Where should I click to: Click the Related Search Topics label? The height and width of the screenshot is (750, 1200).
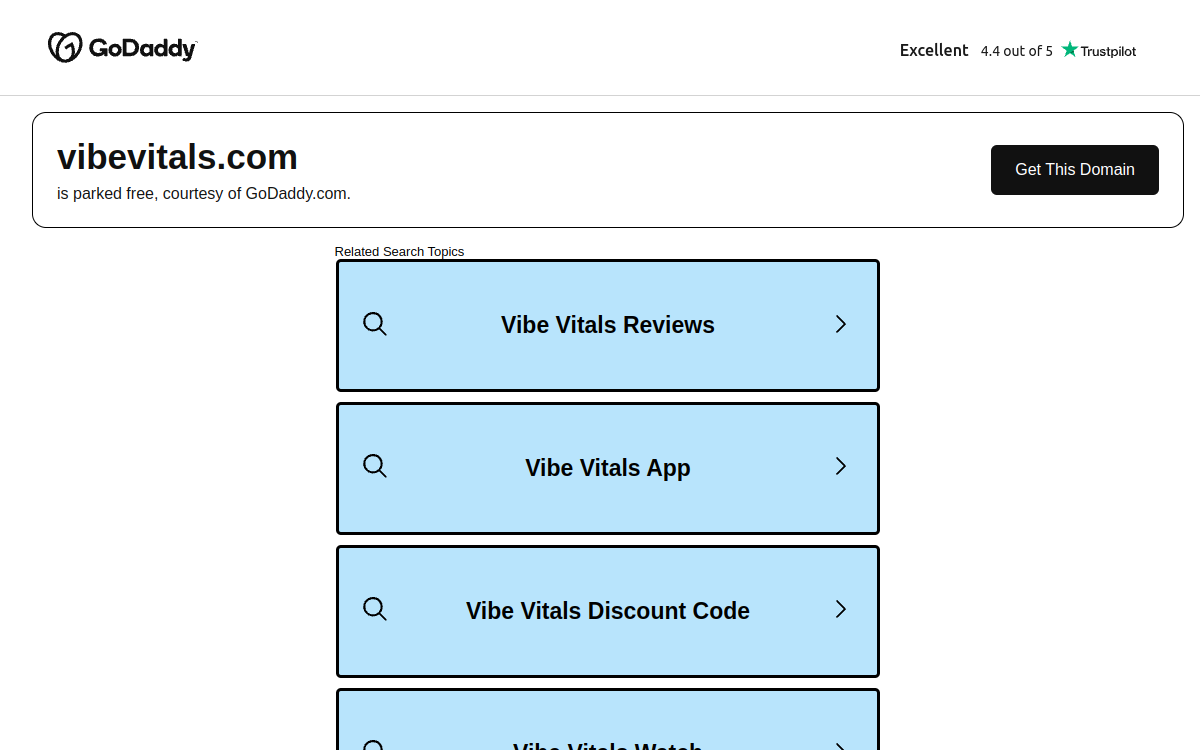click(399, 251)
